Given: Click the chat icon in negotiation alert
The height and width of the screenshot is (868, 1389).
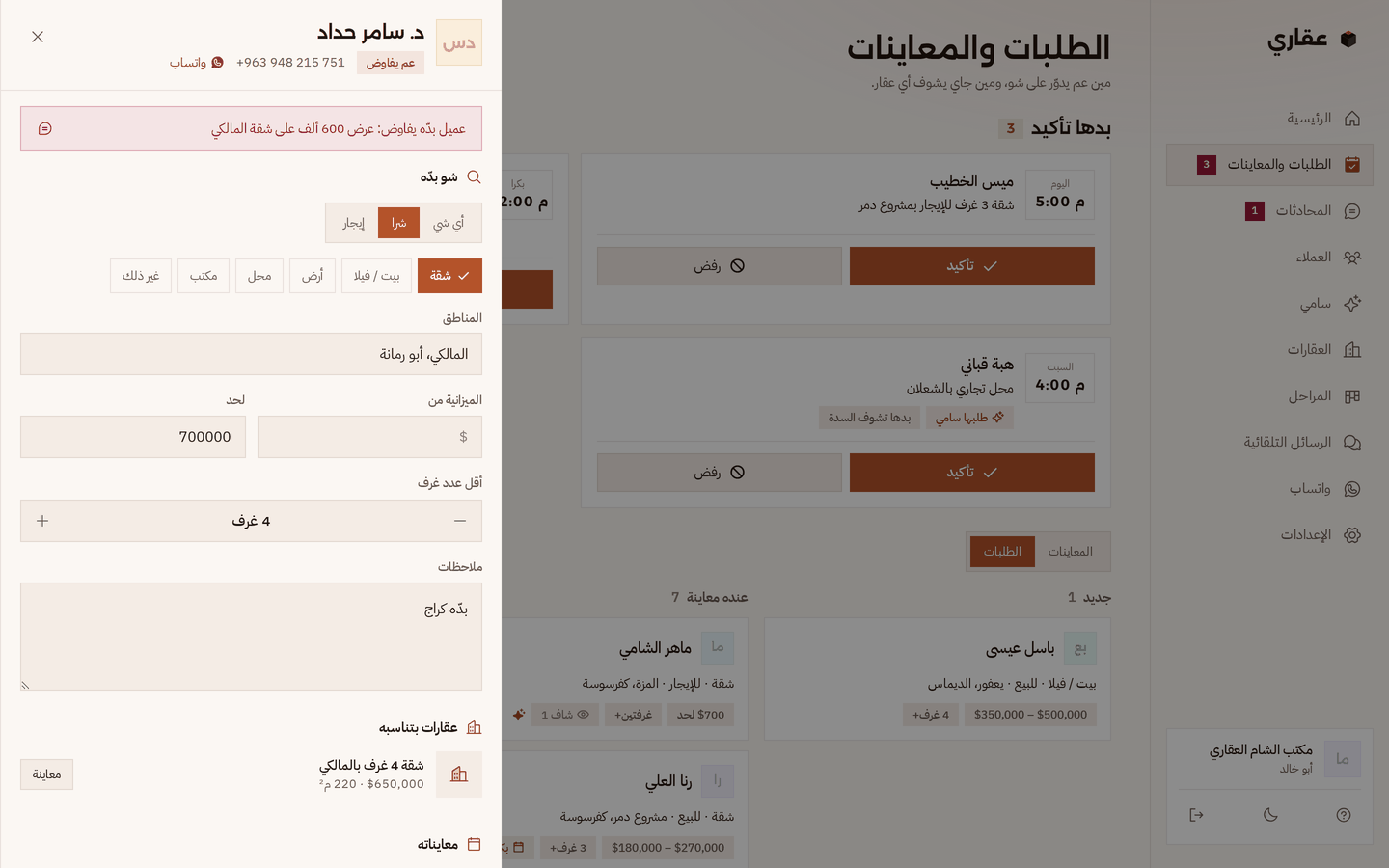Looking at the screenshot, I should [x=44, y=129].
